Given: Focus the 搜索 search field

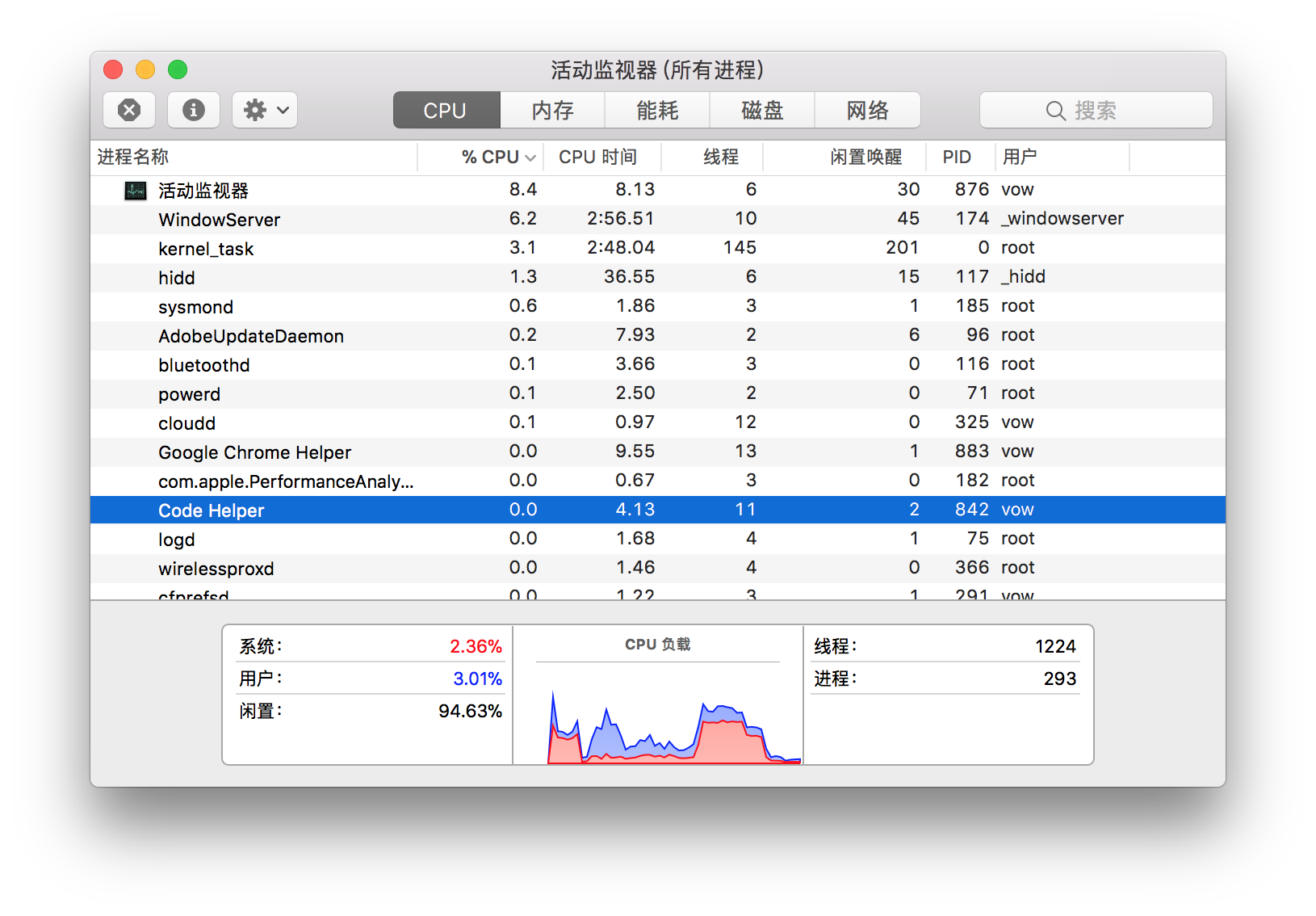Looking at the screenshot, I should [x=1096, y=110].
